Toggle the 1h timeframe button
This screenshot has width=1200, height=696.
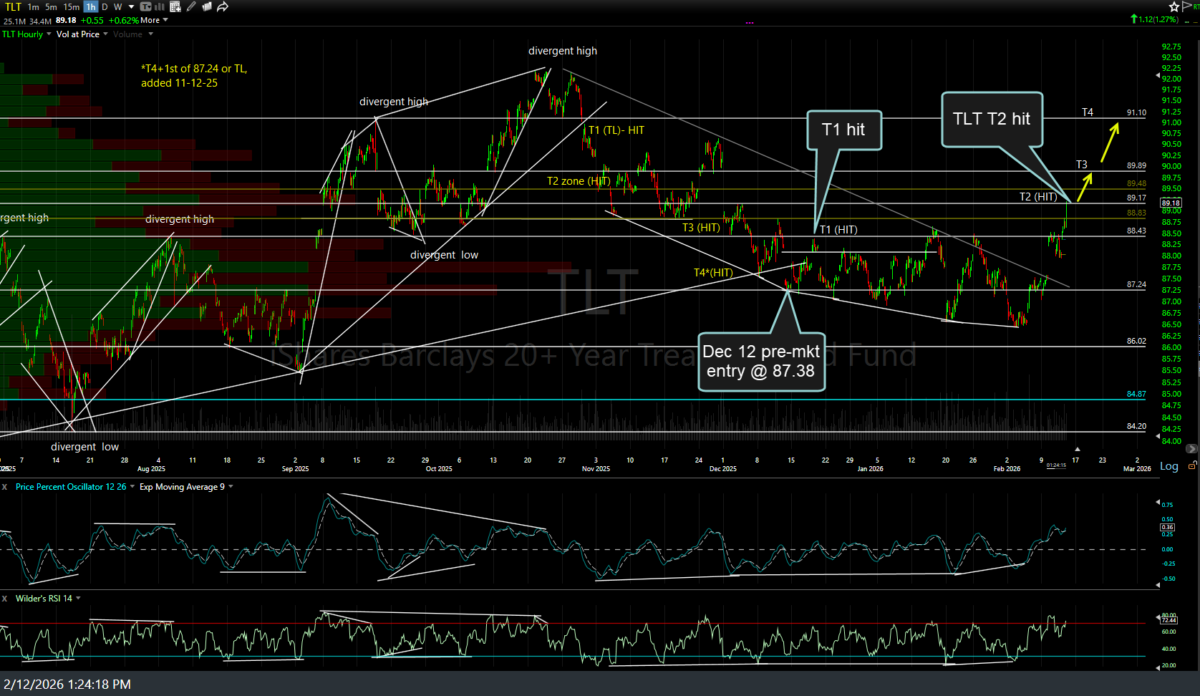91,6
